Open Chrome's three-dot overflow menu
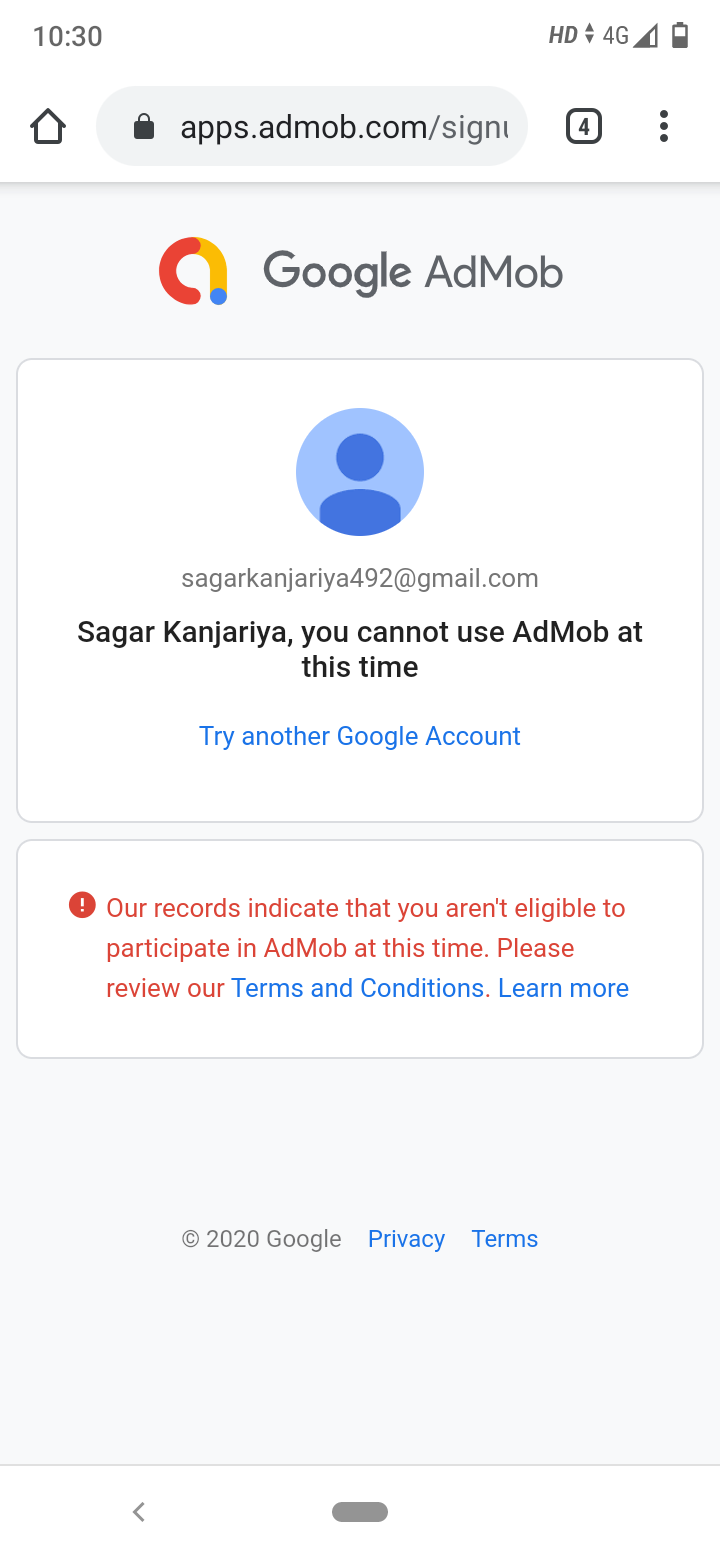720x1560 pixels. coord(663,127)
